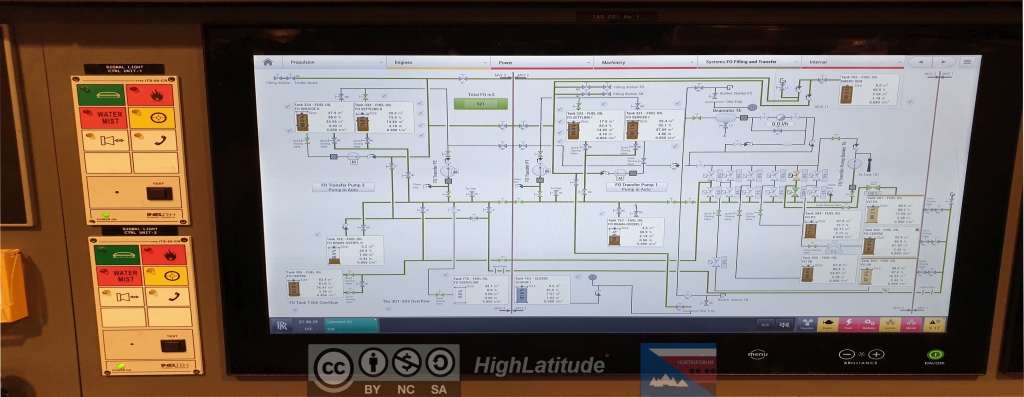The width and height of the screenshot is (1024, 397).
Task: Select the Tank 334 fuel oil tank icon
Action: 302,122
